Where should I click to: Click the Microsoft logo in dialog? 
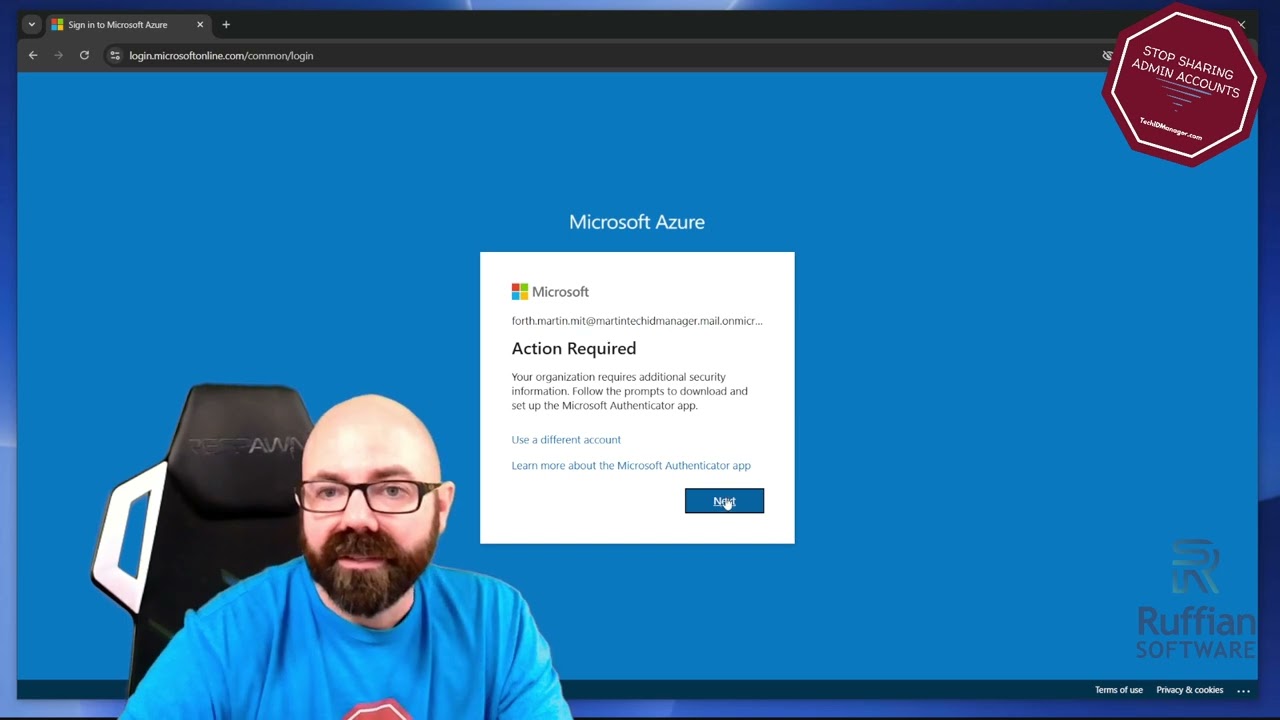pos(550,292)
